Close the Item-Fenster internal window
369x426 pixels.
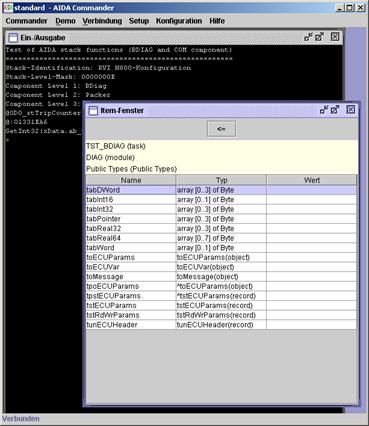pyautogui.click(x=351, y=110)
